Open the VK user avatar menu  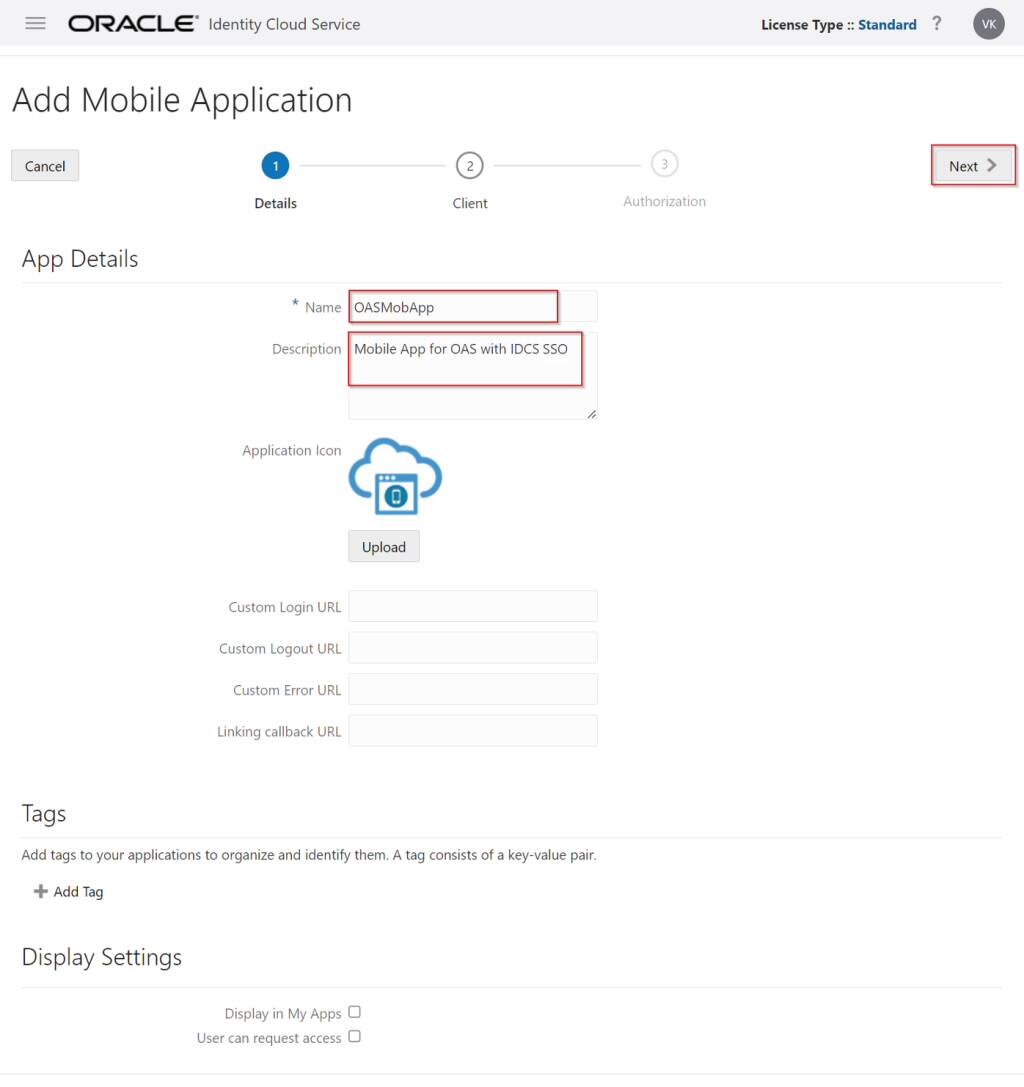[988, 23]
